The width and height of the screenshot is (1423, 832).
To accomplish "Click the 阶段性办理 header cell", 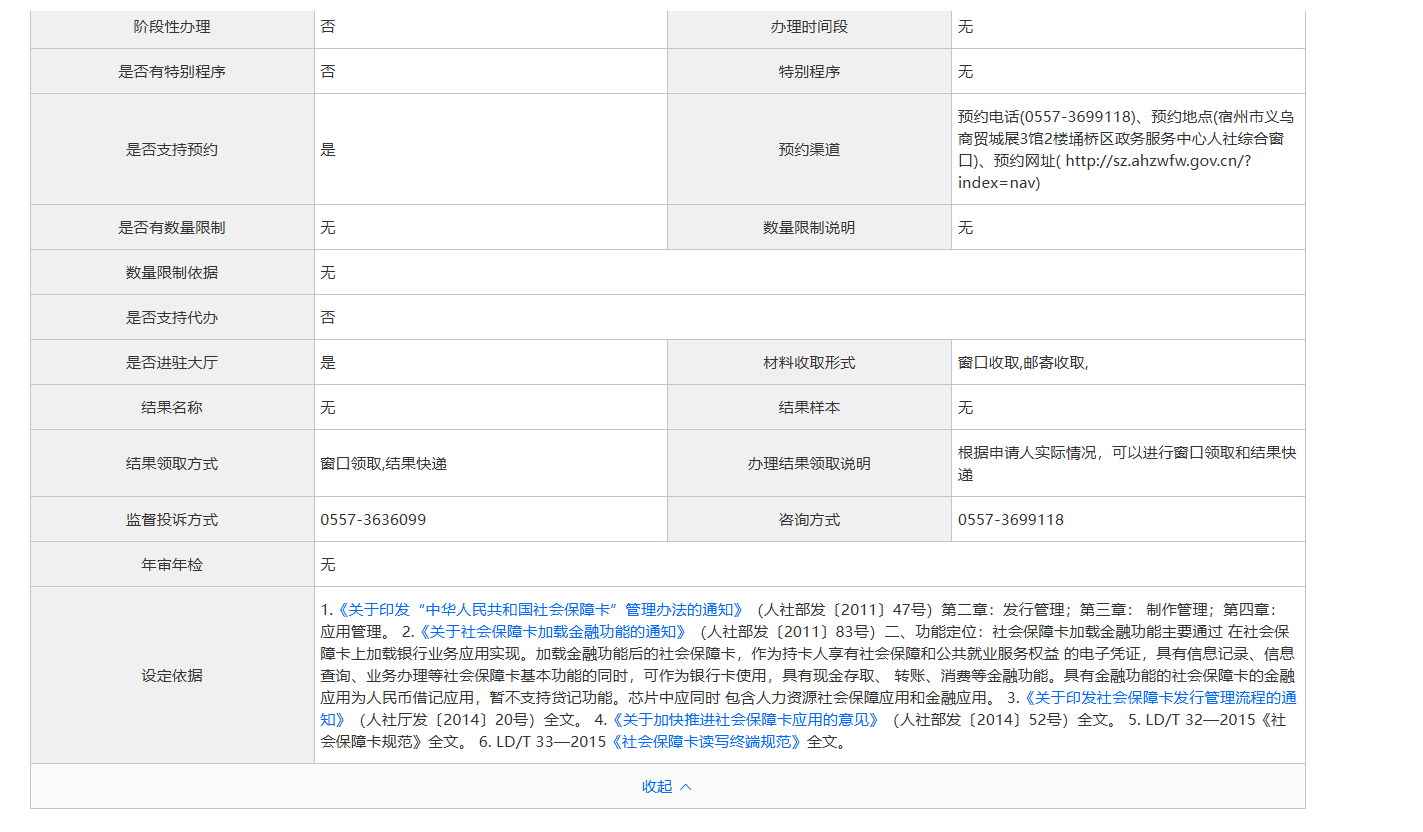I will coord(172,27).
